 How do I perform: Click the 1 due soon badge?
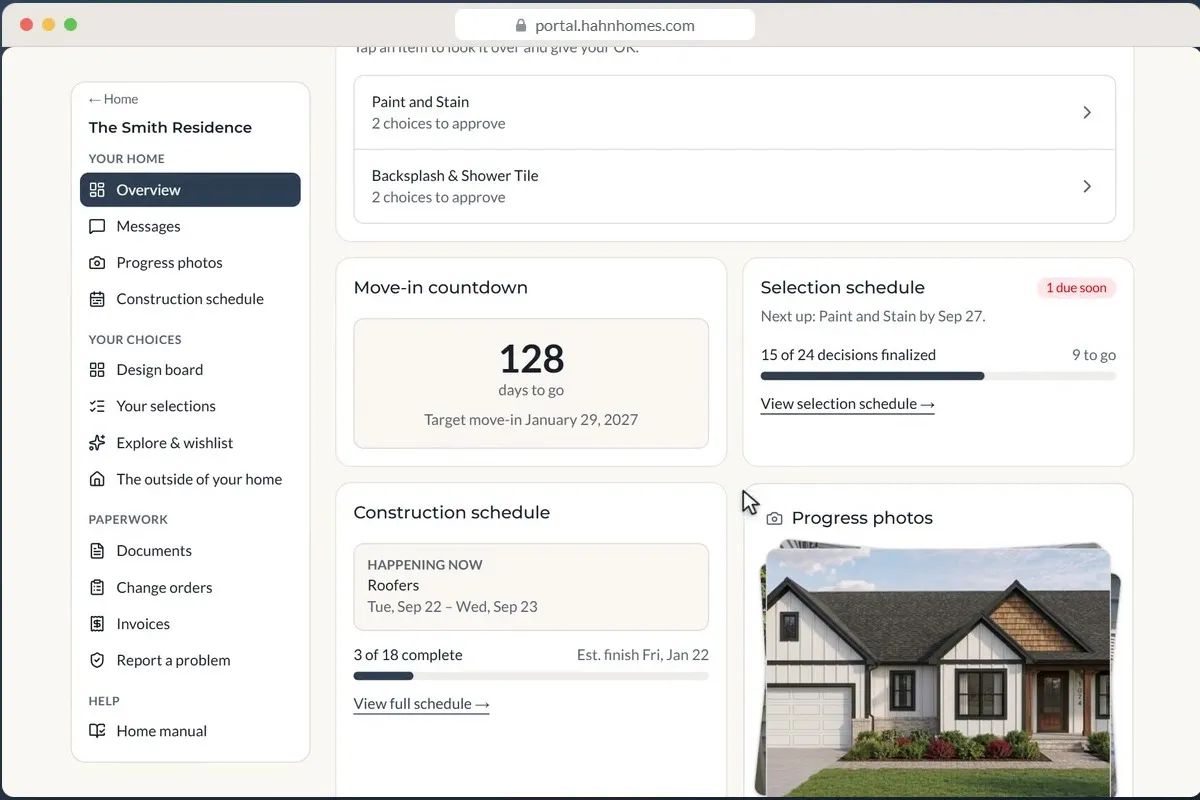(x=1076, y=288)
